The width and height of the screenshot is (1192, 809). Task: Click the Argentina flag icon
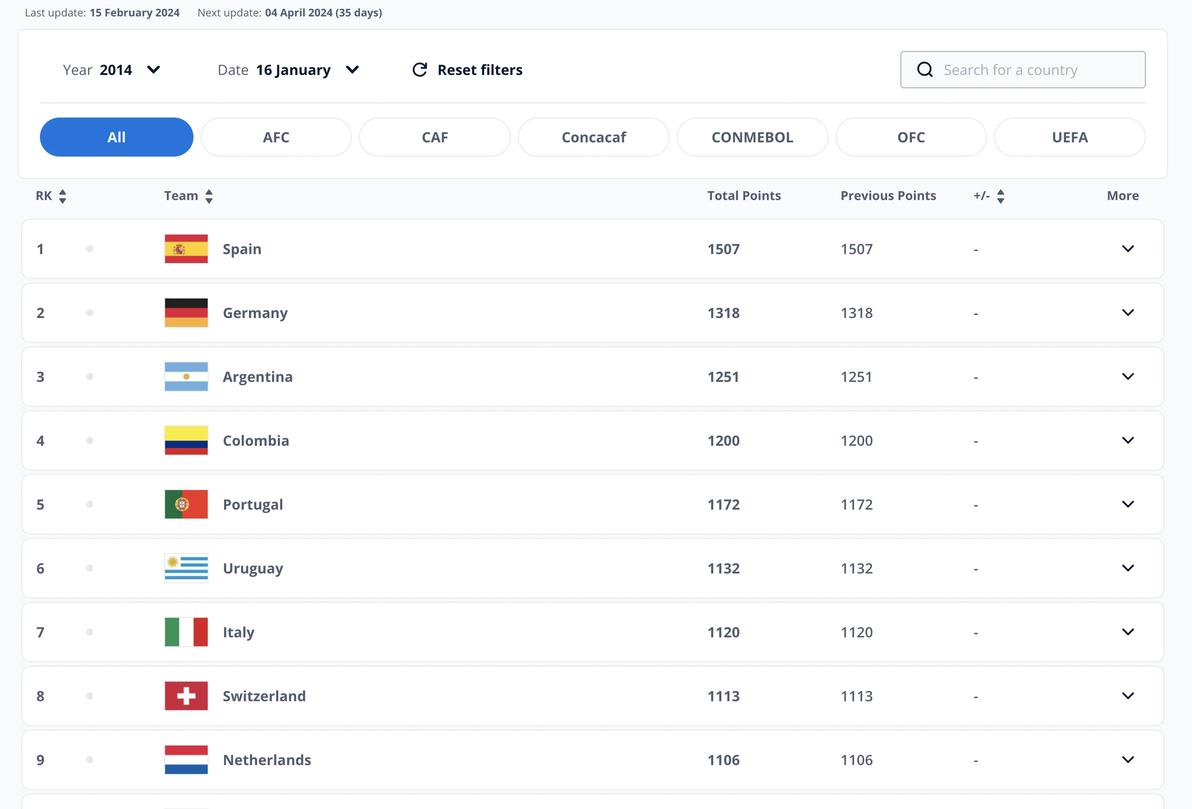(x=186, y=376)
